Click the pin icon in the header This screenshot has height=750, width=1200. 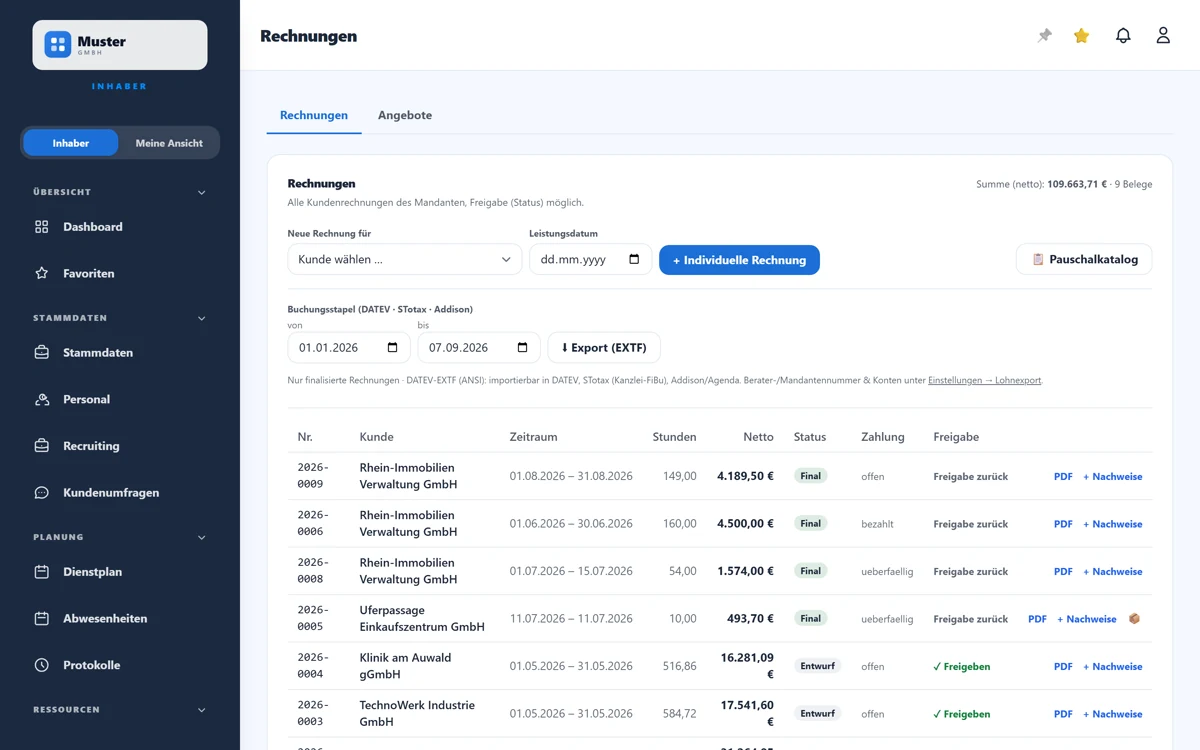[1045, 36]
